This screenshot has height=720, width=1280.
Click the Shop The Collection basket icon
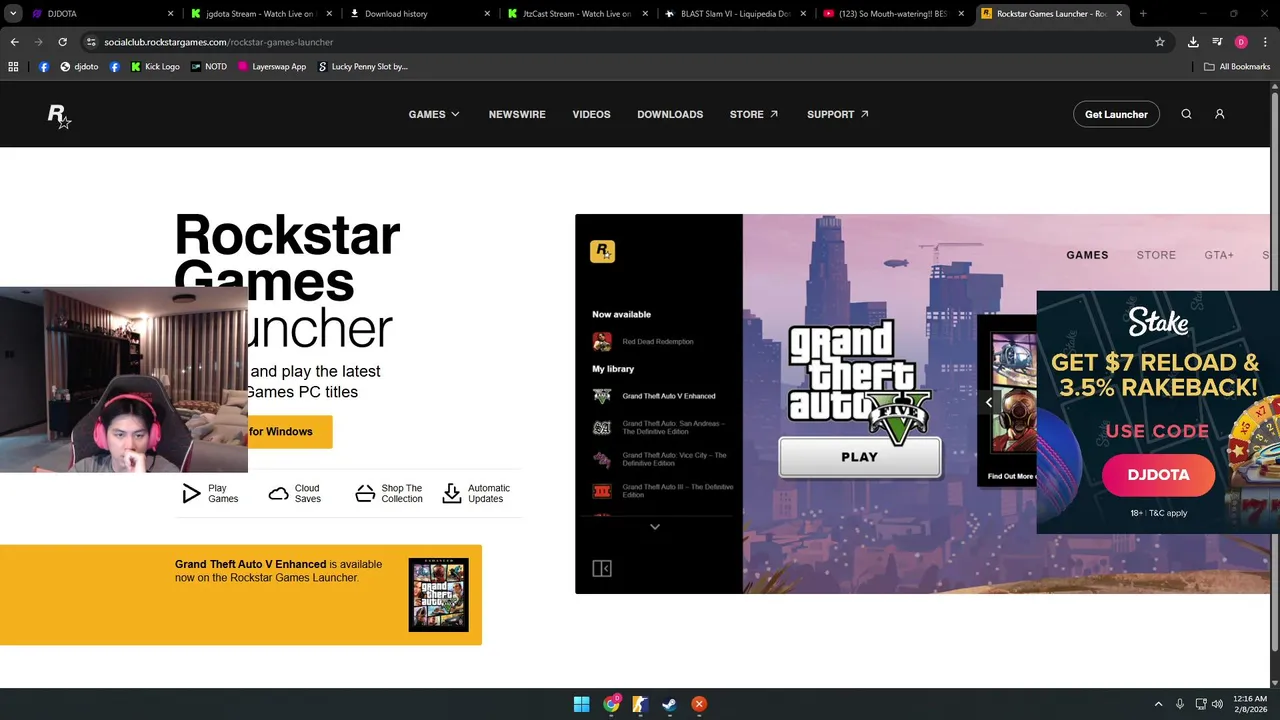pyautogui.click(x=365, y=494)
